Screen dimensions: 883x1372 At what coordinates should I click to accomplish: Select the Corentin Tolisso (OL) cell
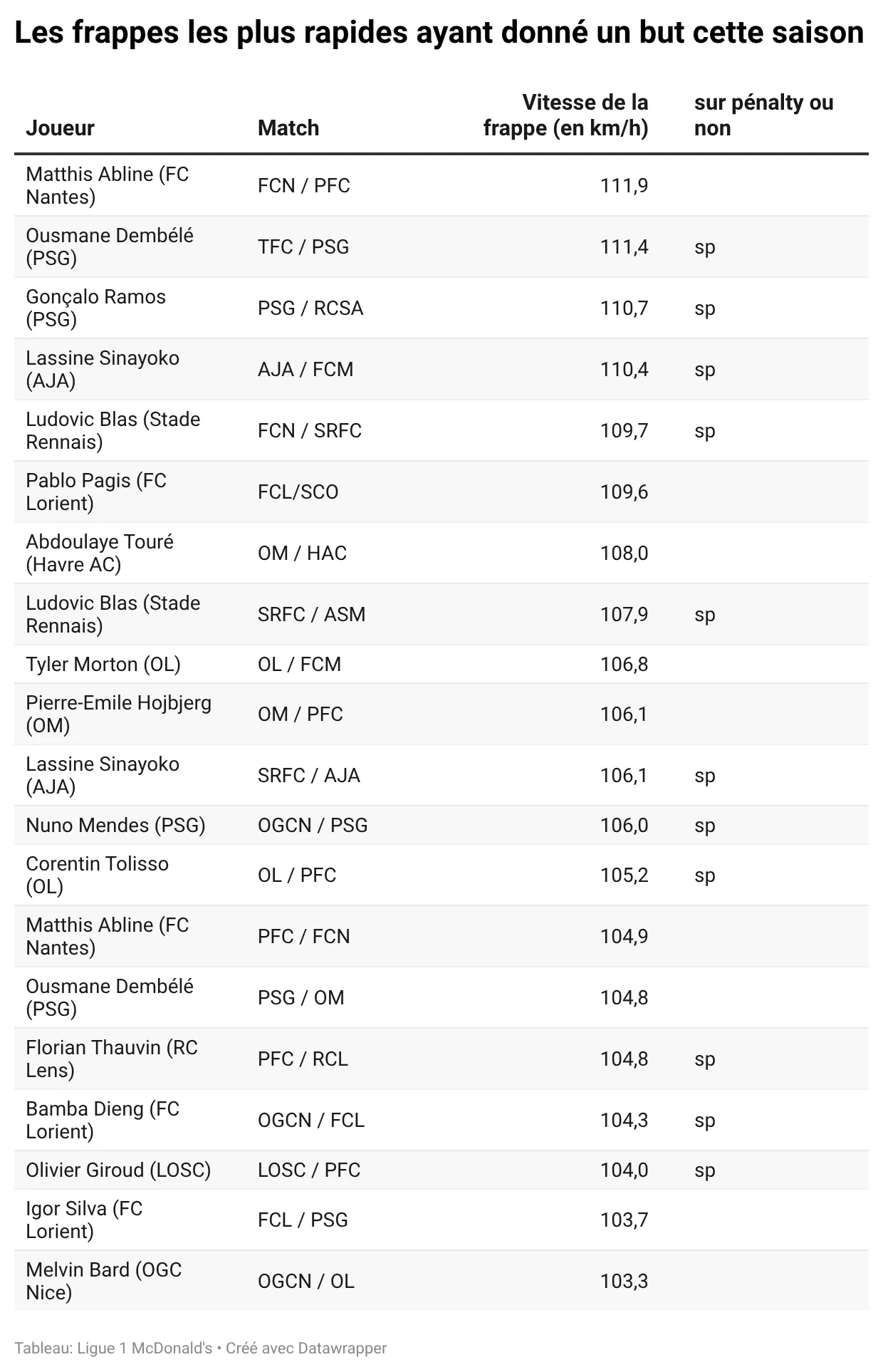(x=98, y=875)
